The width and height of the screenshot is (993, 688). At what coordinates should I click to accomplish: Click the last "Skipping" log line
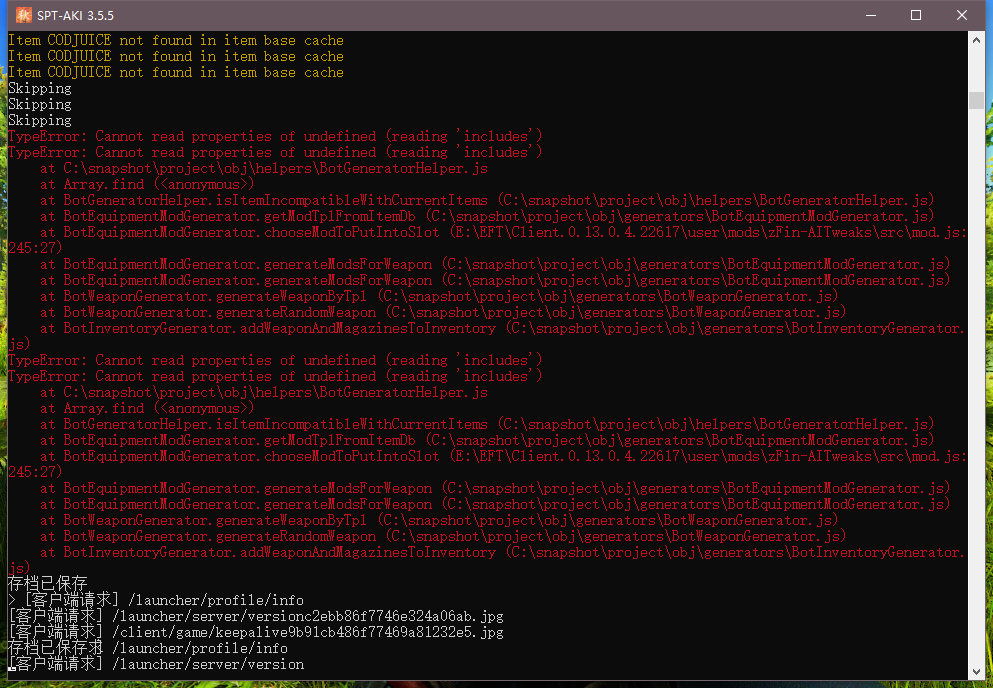pos(40,121)
